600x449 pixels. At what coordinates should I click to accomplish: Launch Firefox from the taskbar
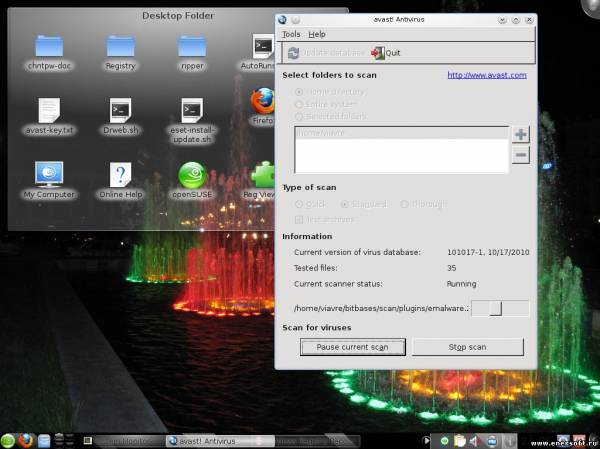coord(26,441)
